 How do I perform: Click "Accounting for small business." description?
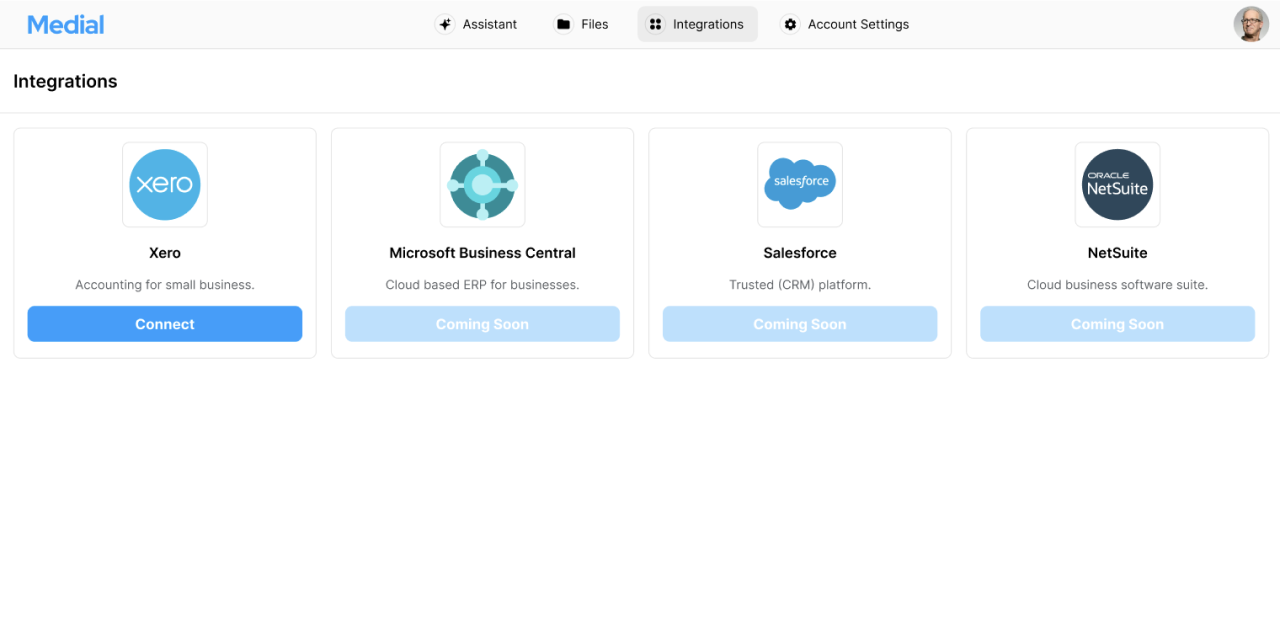coord(165,285)
